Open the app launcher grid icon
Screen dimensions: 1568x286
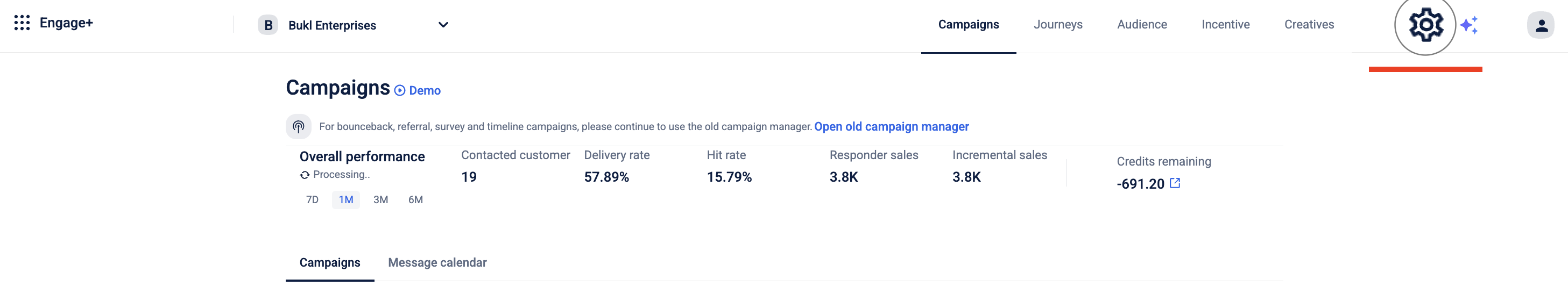pos(22,23)
